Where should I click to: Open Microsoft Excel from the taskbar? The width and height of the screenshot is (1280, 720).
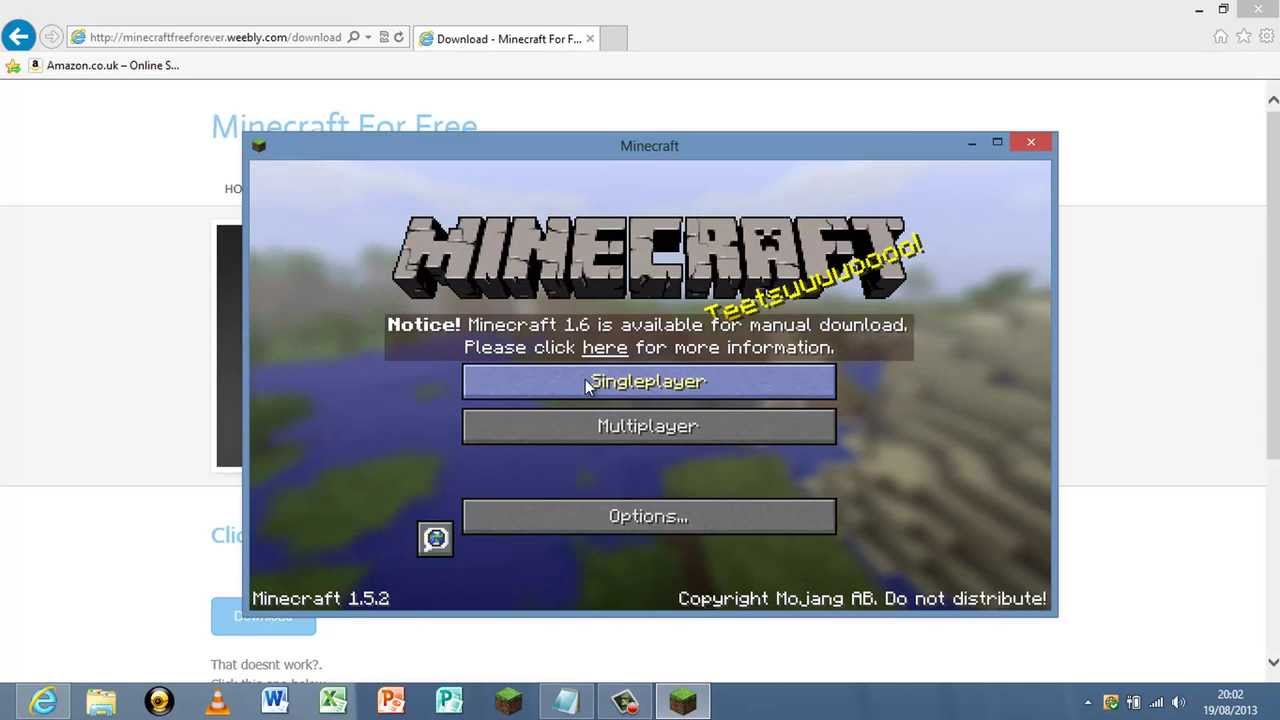(x=333, y=701)
